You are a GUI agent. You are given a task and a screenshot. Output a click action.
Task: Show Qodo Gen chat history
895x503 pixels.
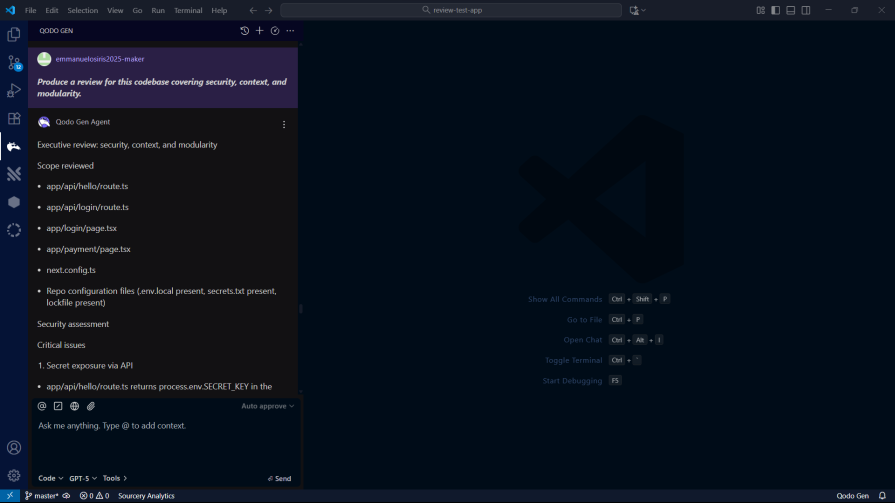pos(245,31)
